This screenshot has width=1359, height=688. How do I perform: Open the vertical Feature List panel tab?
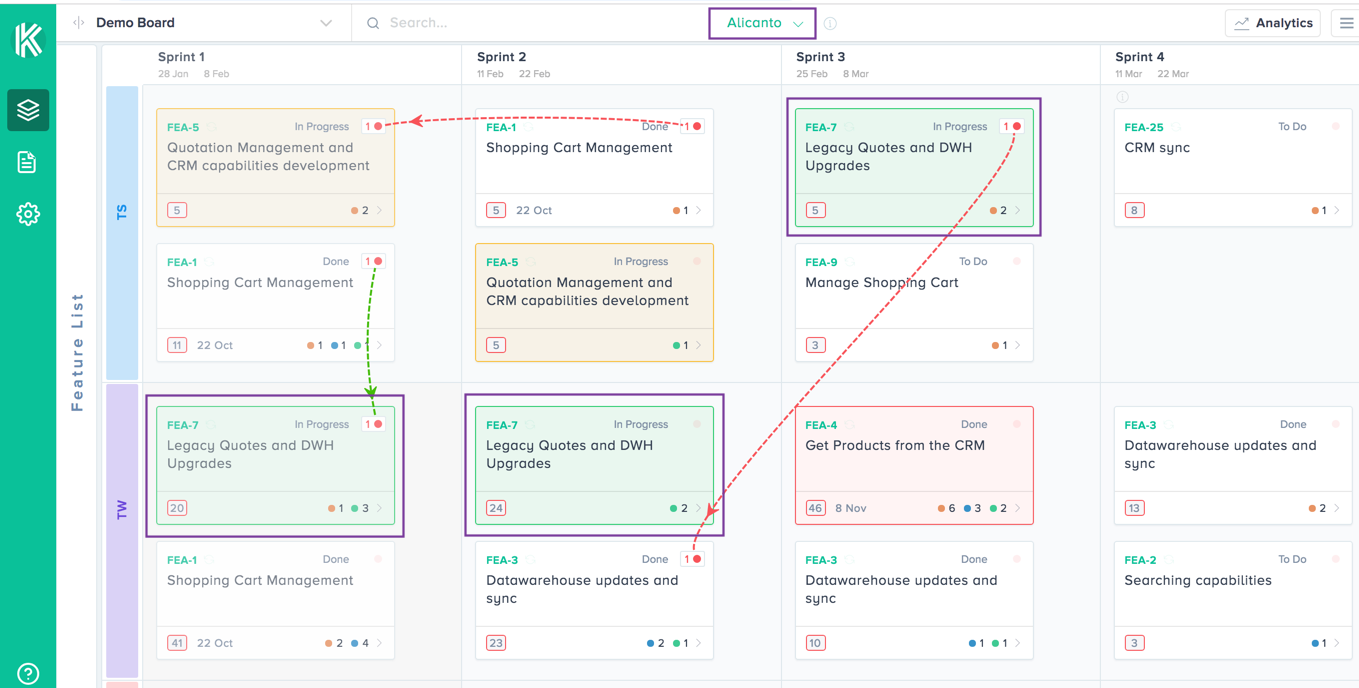77,352
